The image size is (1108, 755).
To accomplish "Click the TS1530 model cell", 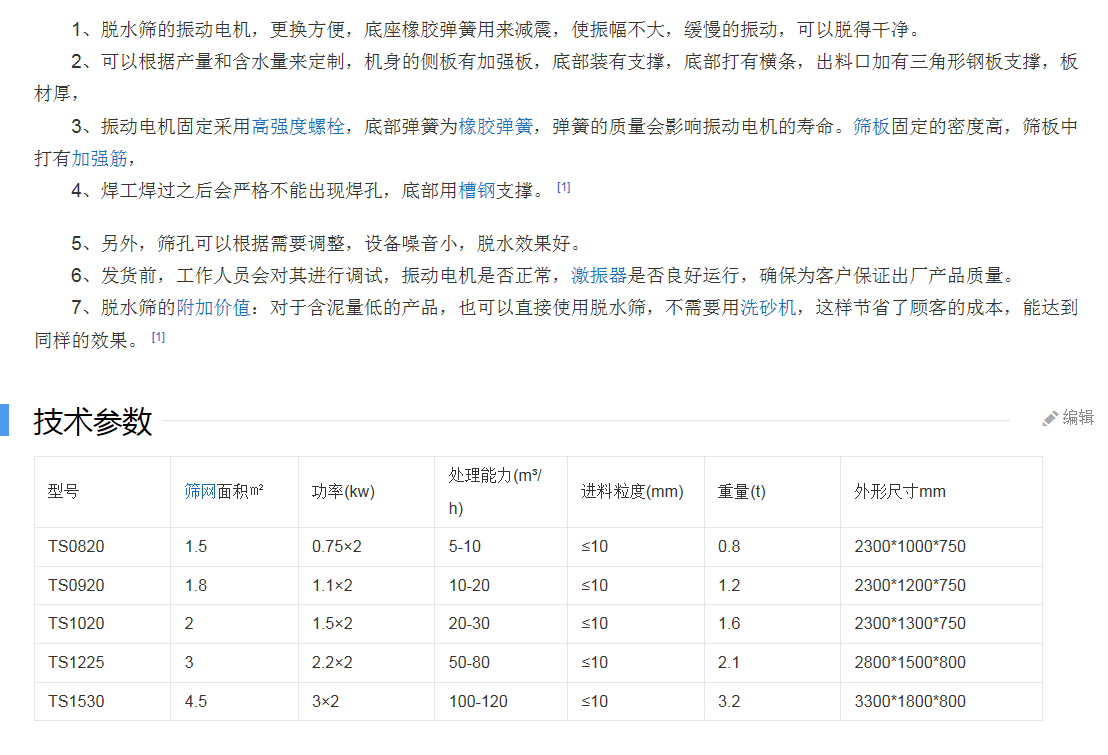I will (x=76, y=701).
